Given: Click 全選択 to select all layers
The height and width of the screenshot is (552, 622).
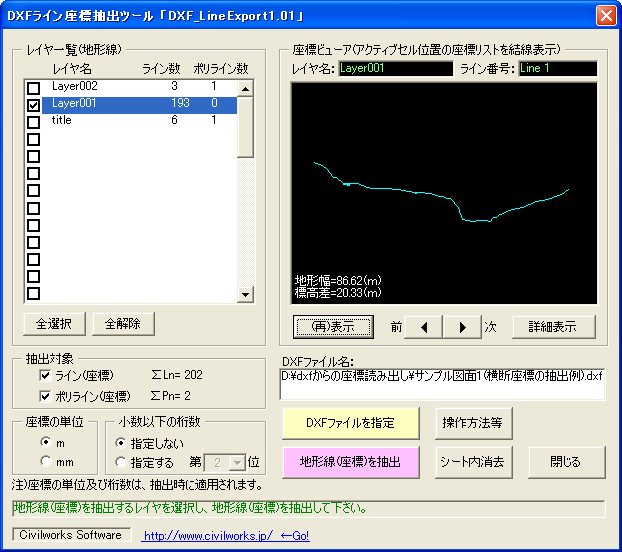Looking at the screenshot, I should [x=54, y=324].
